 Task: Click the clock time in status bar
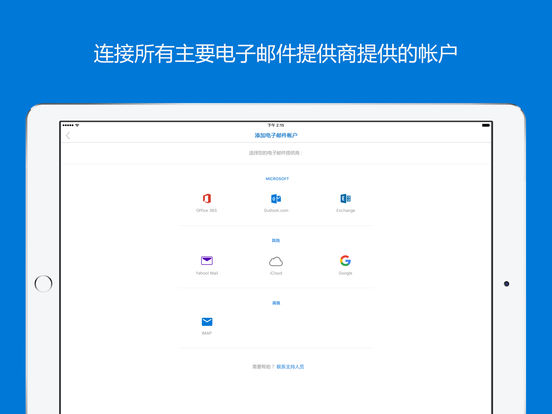(276, 125)
